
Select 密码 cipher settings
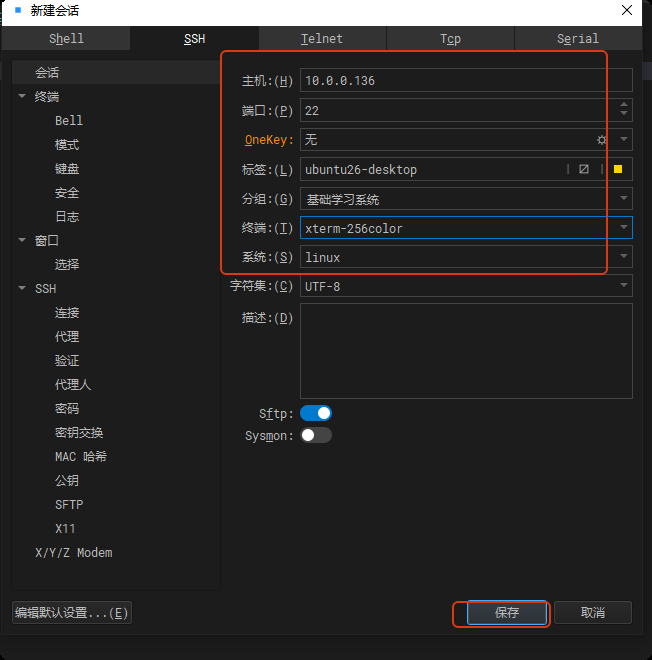pos(67,408)
